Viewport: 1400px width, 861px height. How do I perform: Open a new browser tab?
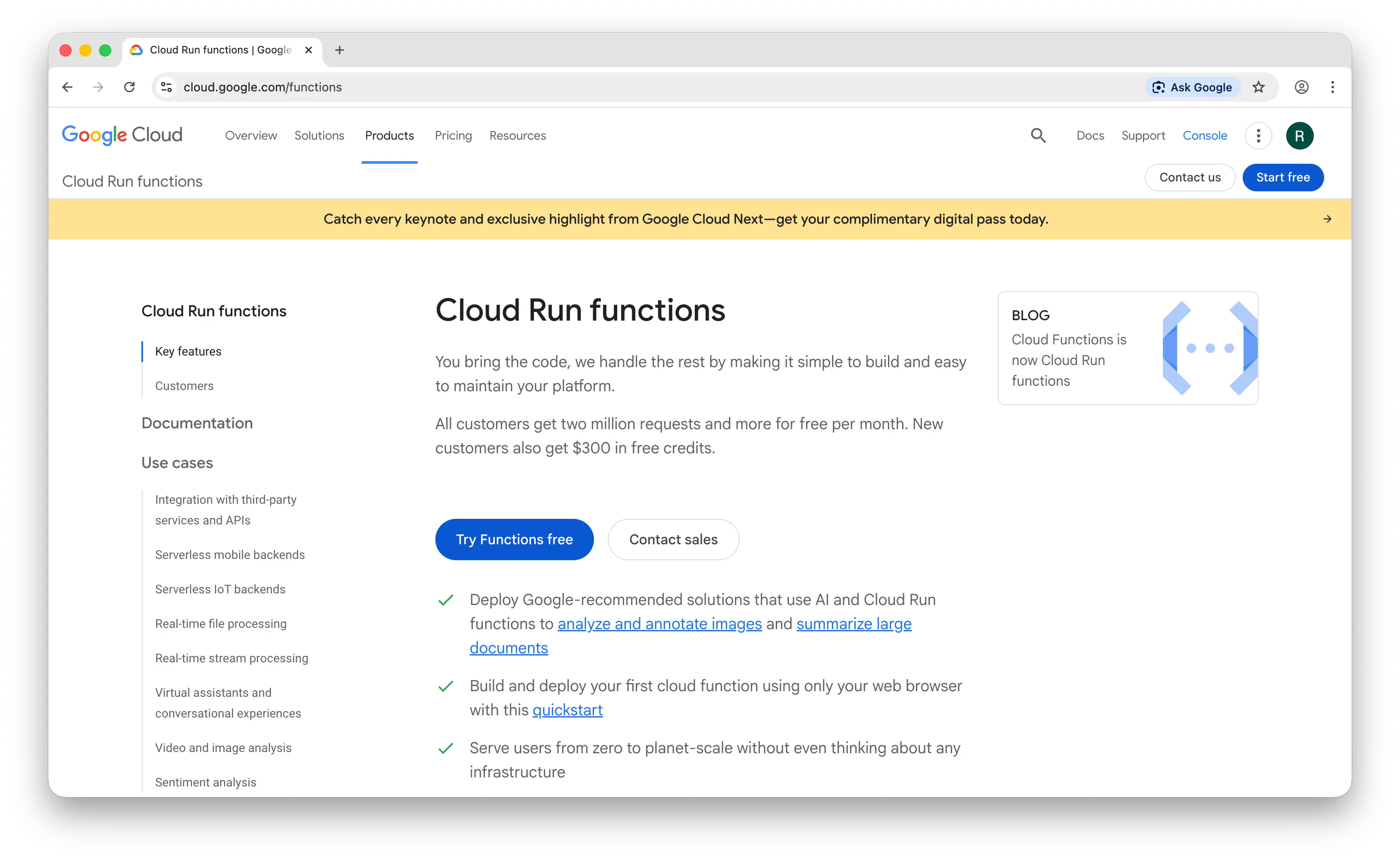340,50
